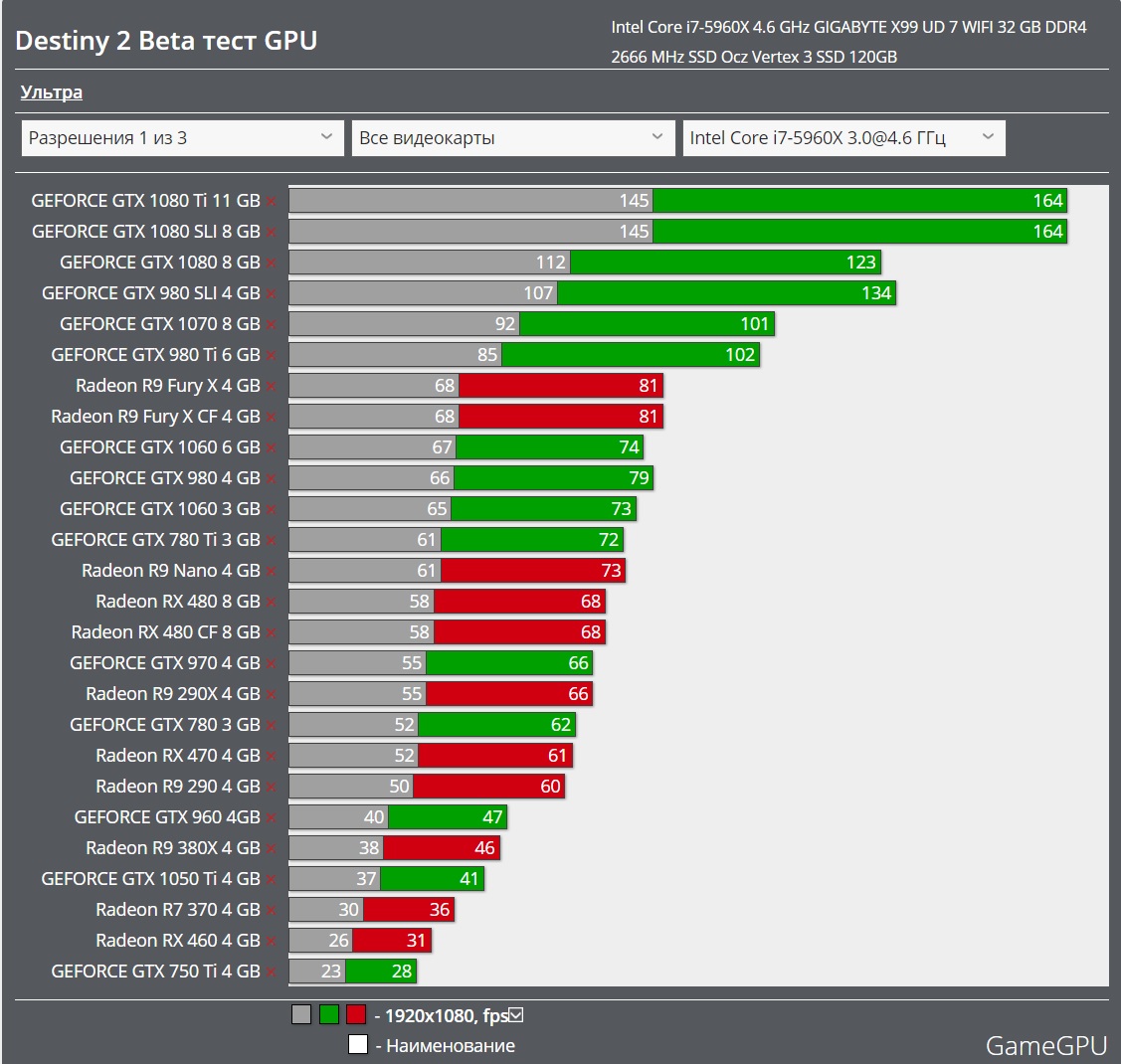The height and width of the screenshot is (1064, 1121).
Task: Click the Destiny 2 Beta тест GPU title
Action: [x=166, y=41]
